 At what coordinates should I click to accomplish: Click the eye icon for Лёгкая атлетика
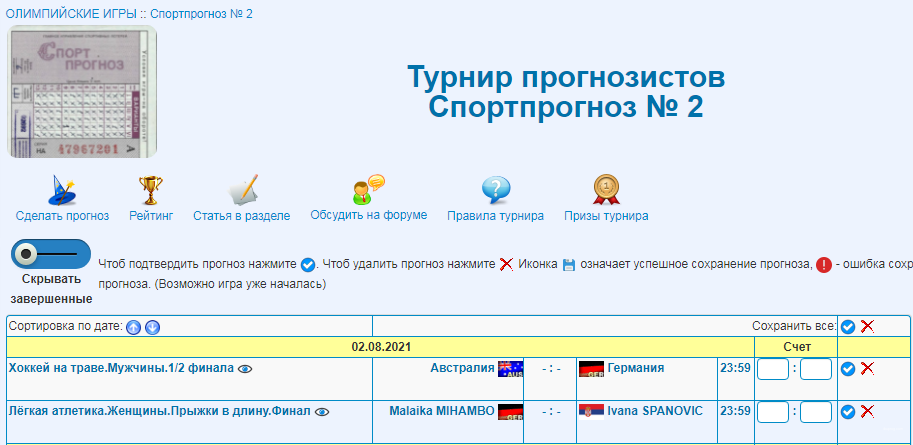[x=322, y=412]
